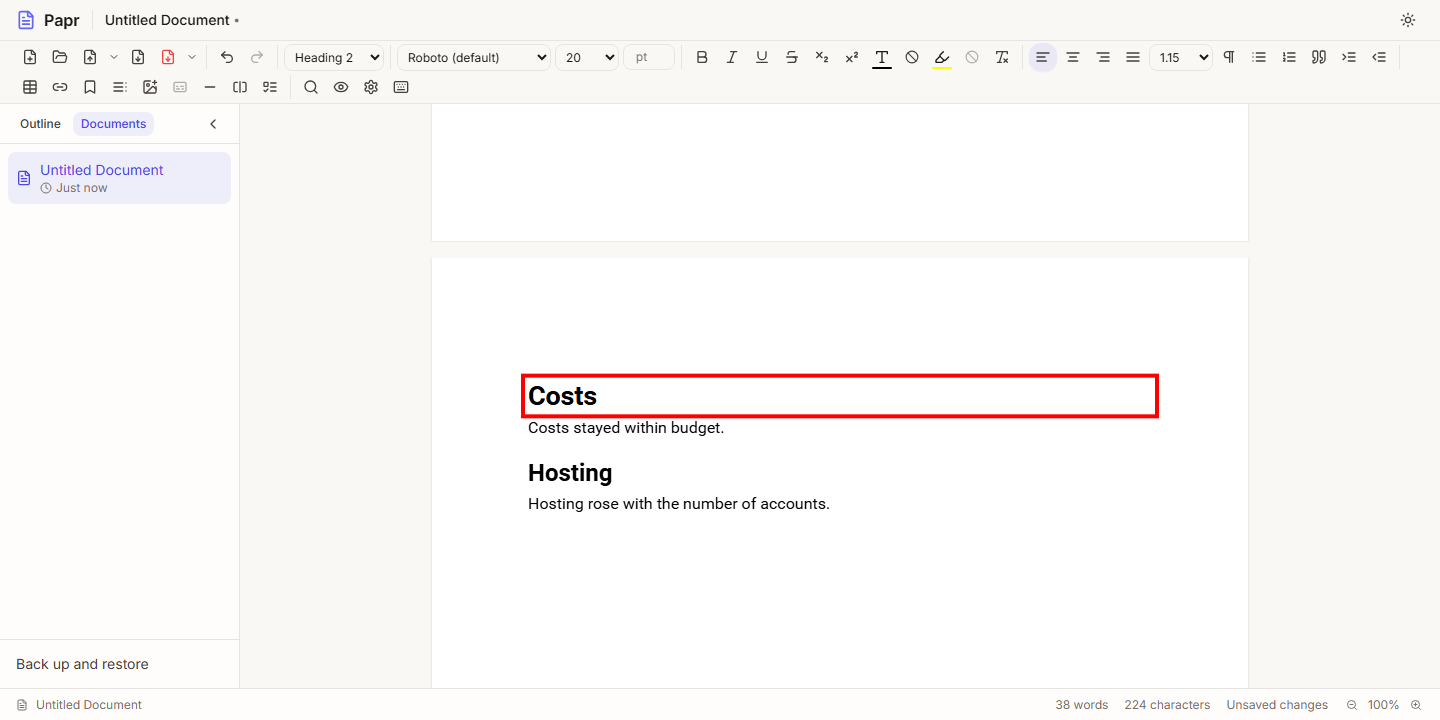1440x720 pixels.
Task: Click the 38 words counter
Action: tap(1082, 705)
